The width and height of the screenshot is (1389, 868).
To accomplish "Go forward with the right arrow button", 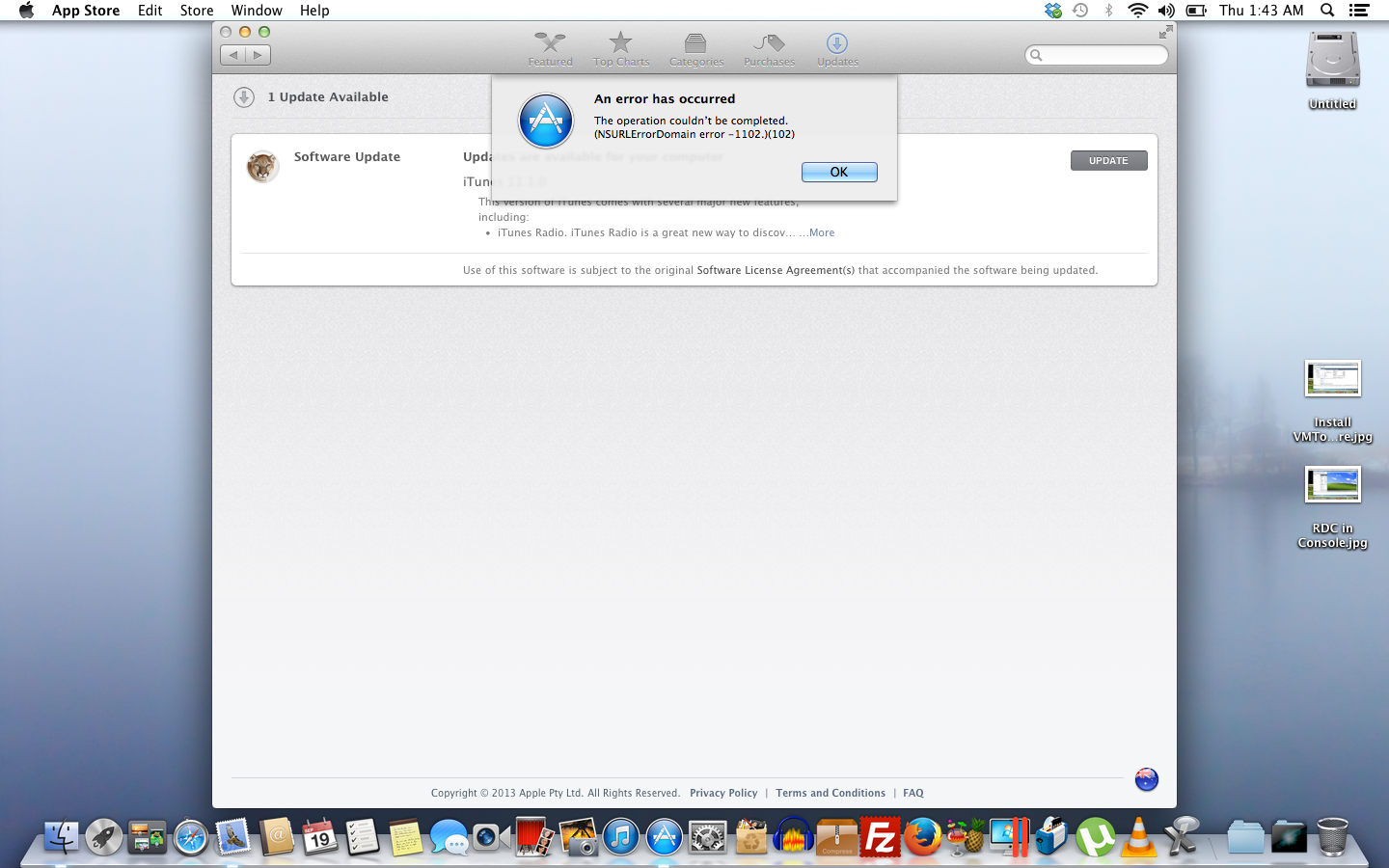I will click(x=258, y=55).
